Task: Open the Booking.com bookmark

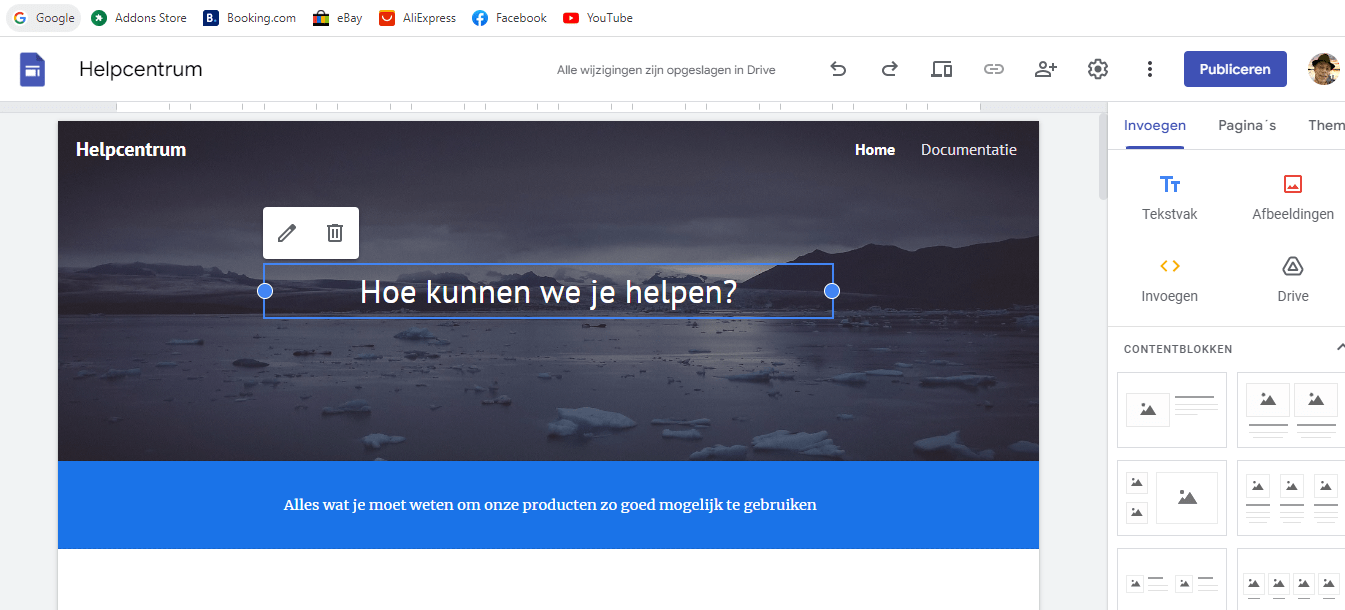Action: (250, 18)
